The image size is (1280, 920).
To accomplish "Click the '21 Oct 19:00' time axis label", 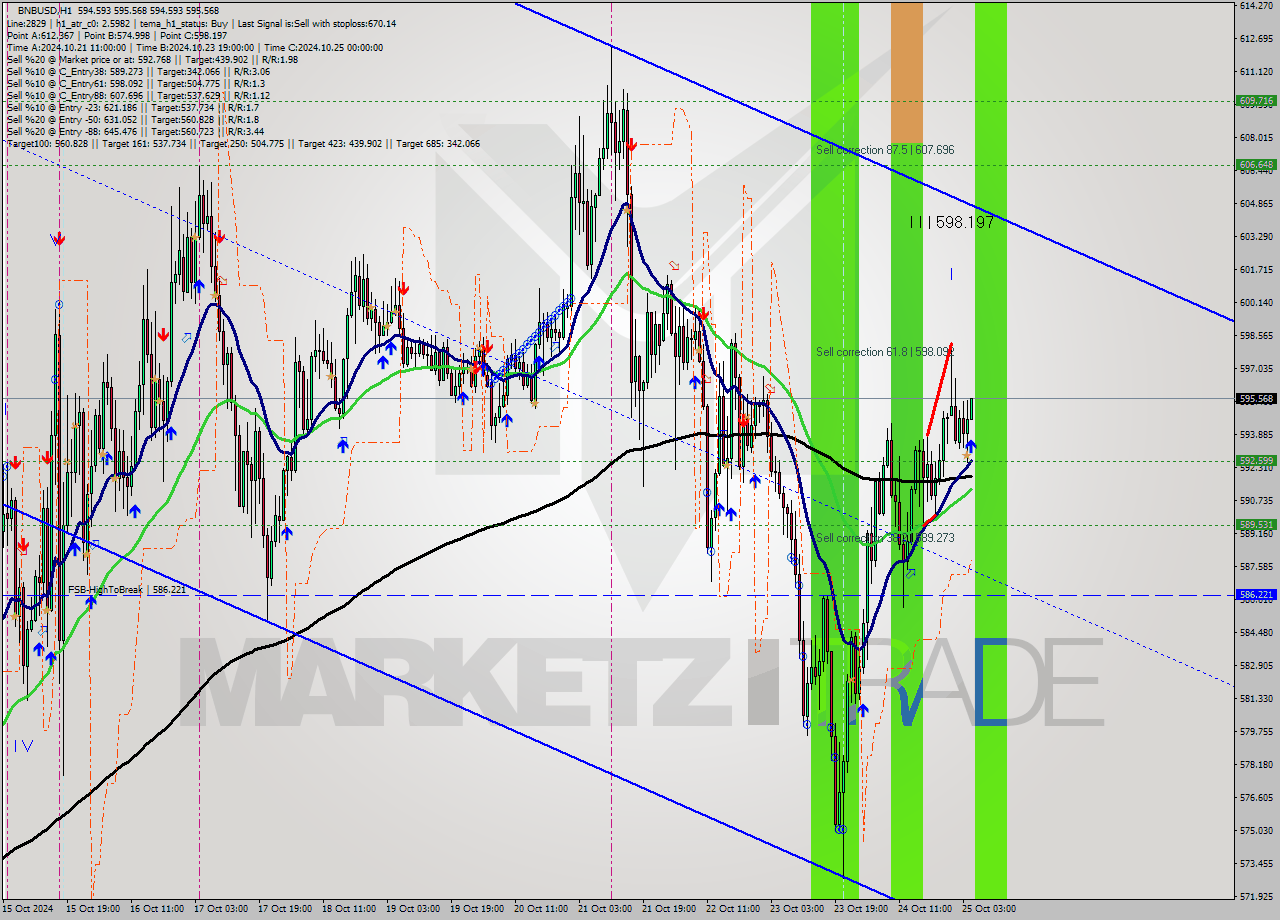I will click(668, 909).
